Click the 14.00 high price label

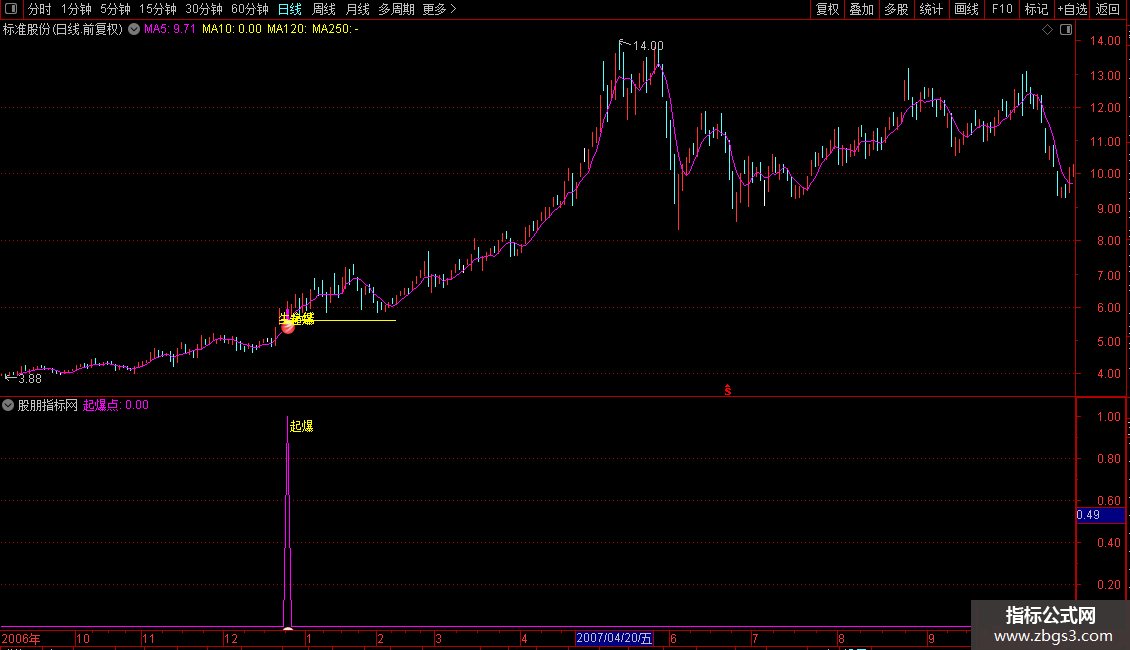click(648, 45)
